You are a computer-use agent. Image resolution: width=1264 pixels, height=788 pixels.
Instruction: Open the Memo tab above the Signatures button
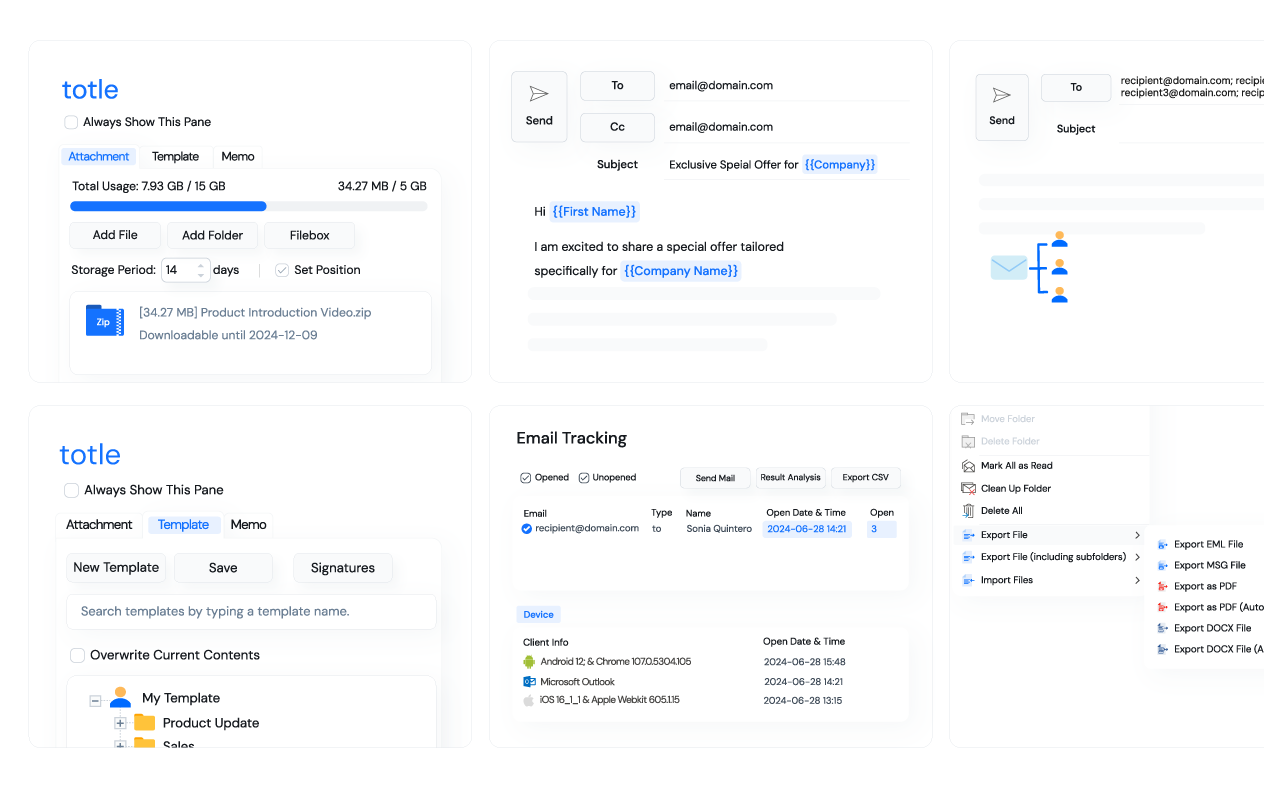click(x=249, y=525)
